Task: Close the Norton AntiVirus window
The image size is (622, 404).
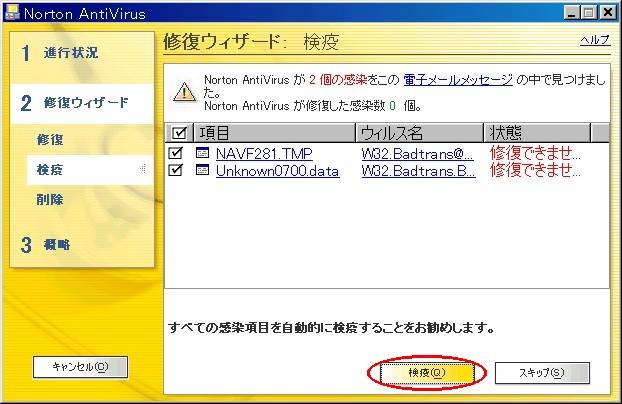Action: [x=608, y=13]
